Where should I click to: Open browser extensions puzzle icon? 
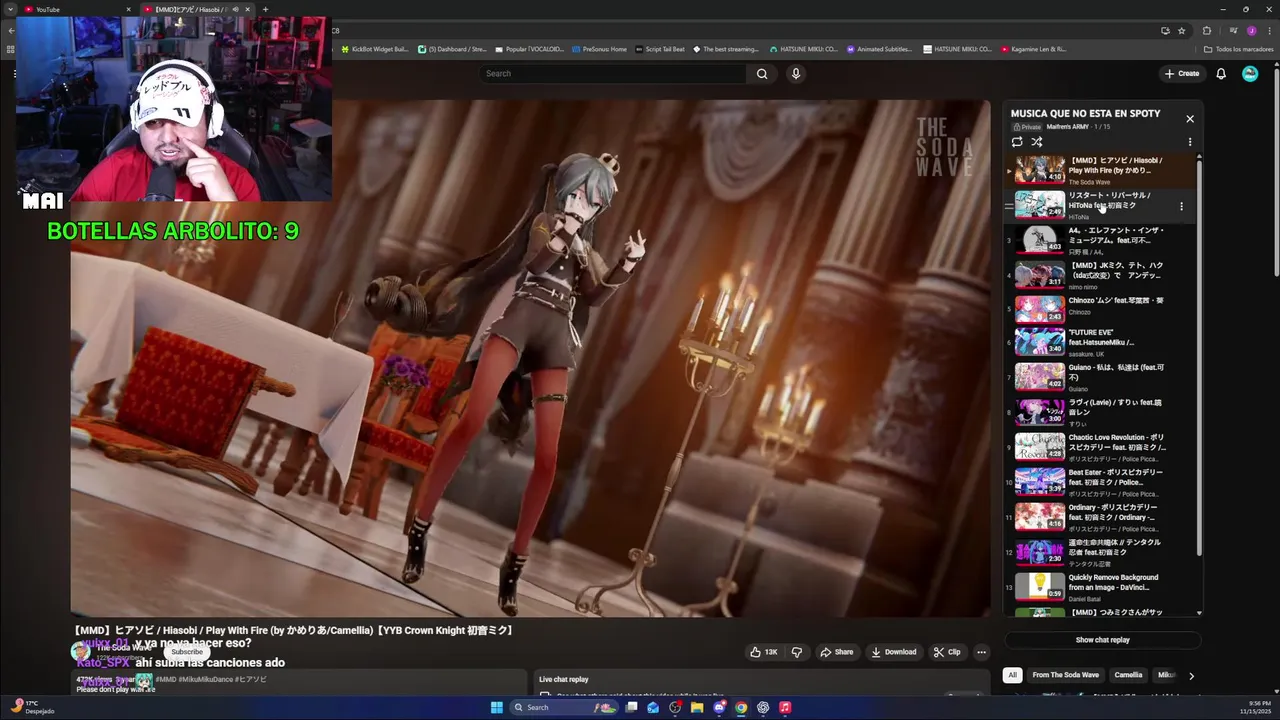[1207, 31]
